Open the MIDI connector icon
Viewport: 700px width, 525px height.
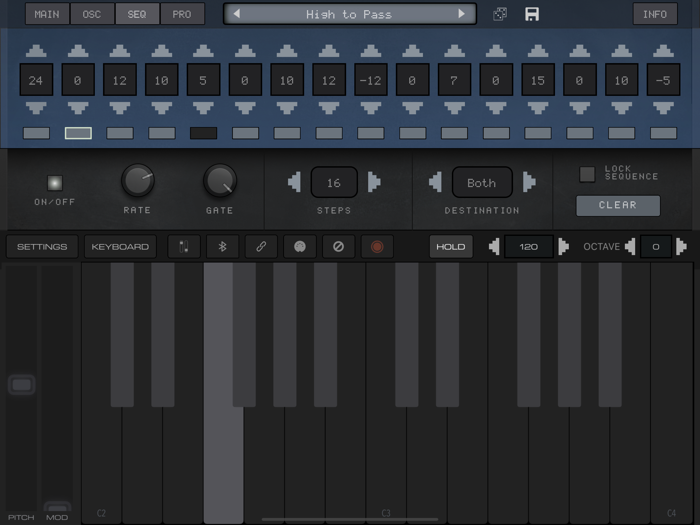(x=300, y=246)
